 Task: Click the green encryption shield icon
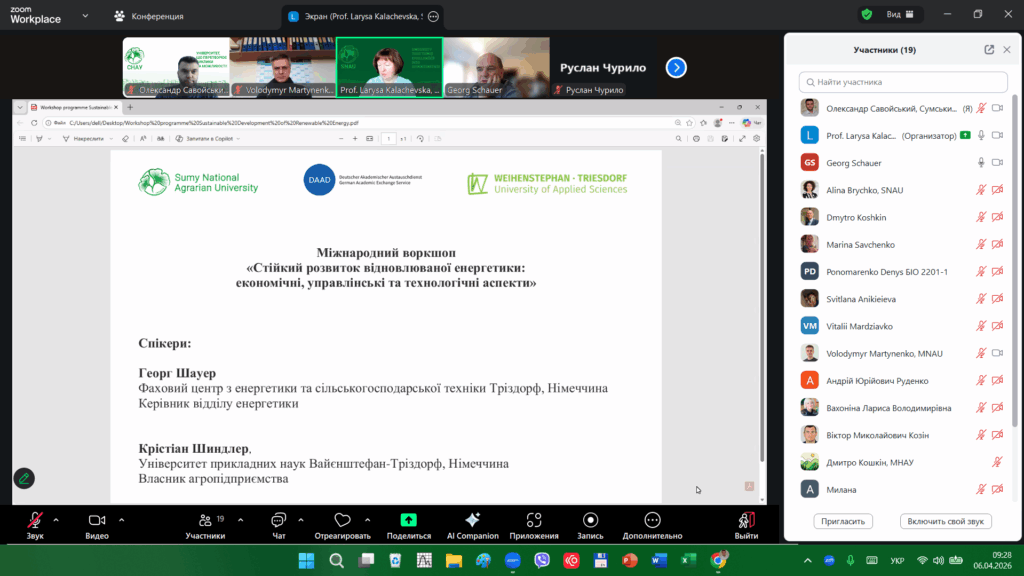(866, 14)
